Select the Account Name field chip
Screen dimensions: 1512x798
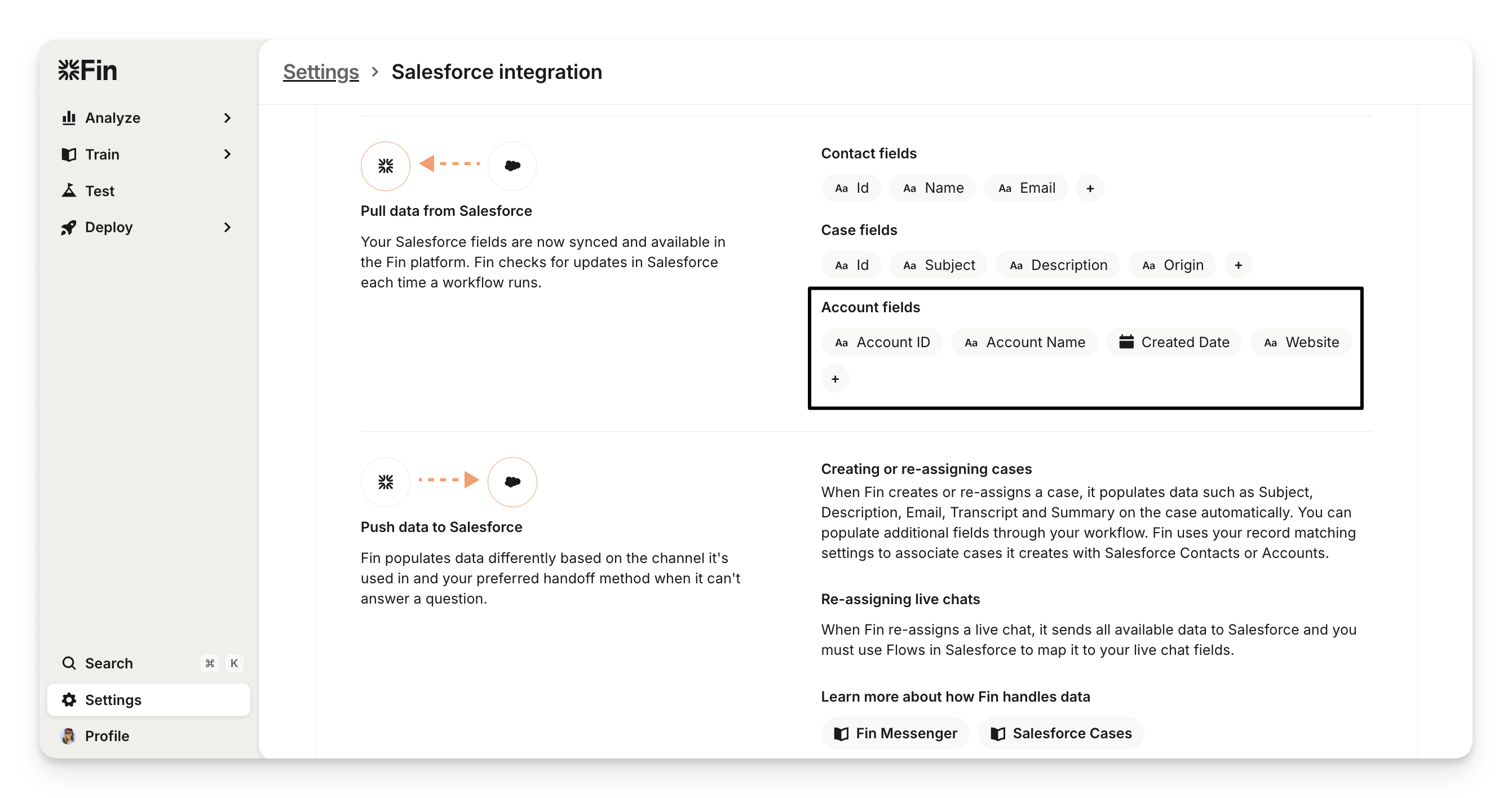[x=1024, y=342]
